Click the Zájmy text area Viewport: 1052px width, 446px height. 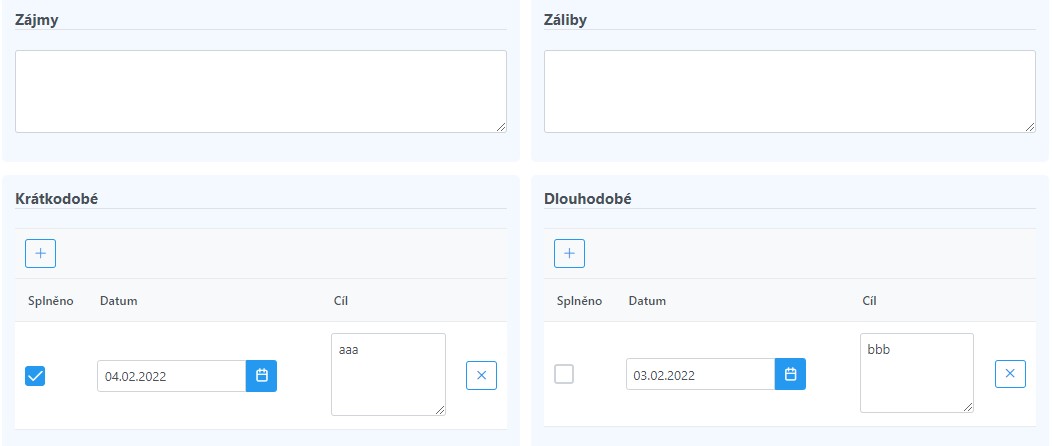(261, 91)
